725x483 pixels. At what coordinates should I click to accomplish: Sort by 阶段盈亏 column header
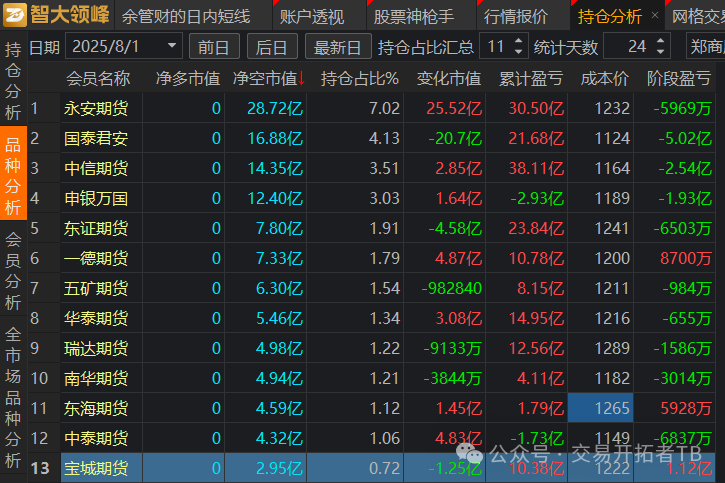[678, 79]
